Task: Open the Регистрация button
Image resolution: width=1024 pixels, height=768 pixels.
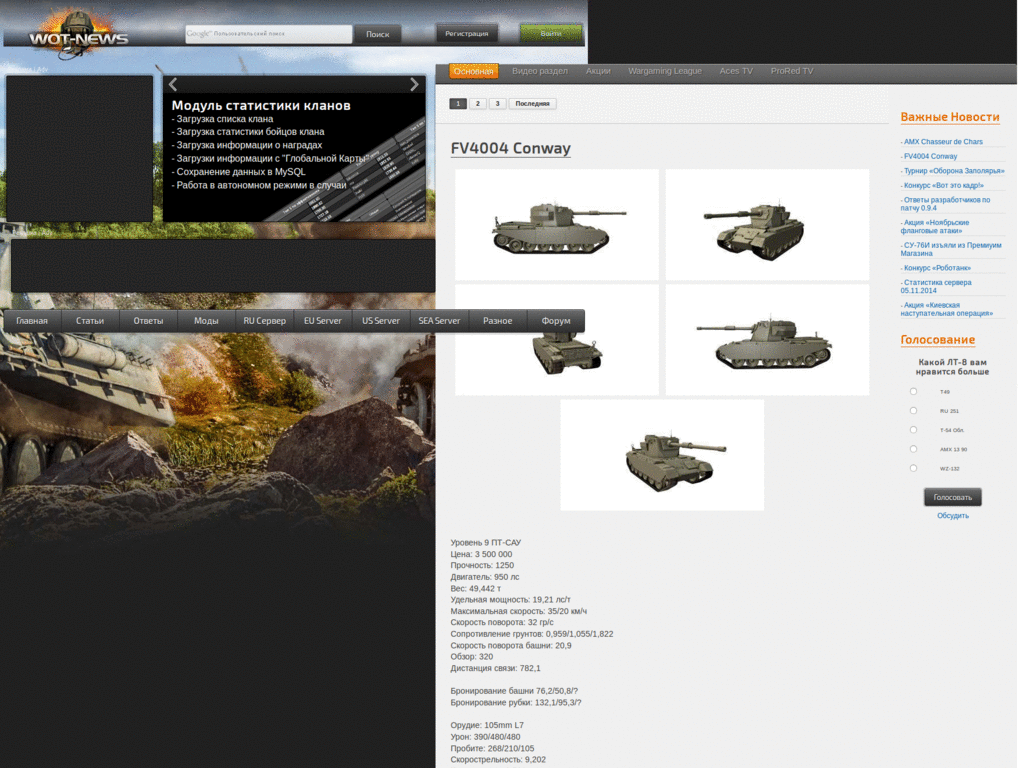Action: point(466,33)
